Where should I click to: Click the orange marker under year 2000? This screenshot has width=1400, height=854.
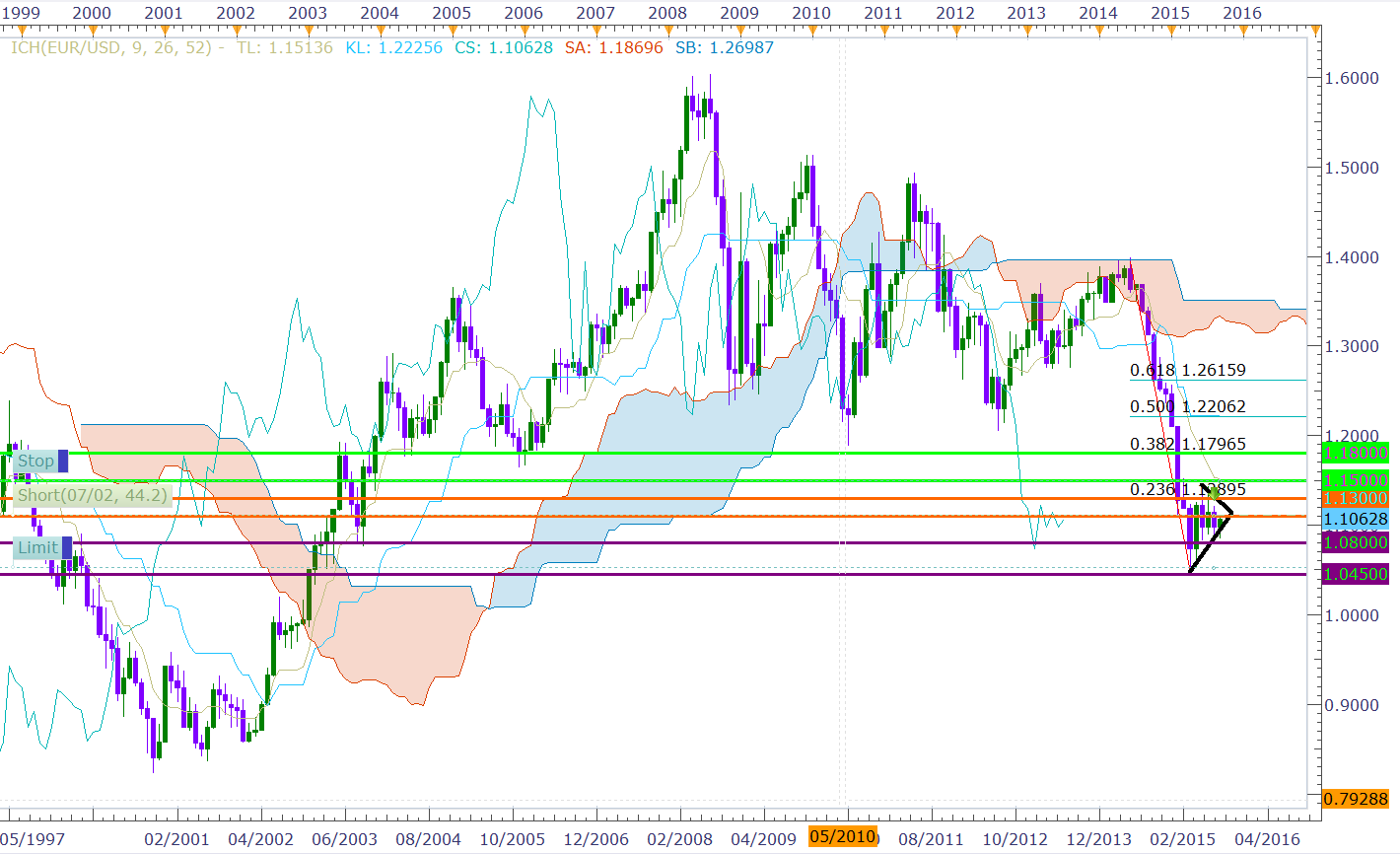tap(93, 32)
